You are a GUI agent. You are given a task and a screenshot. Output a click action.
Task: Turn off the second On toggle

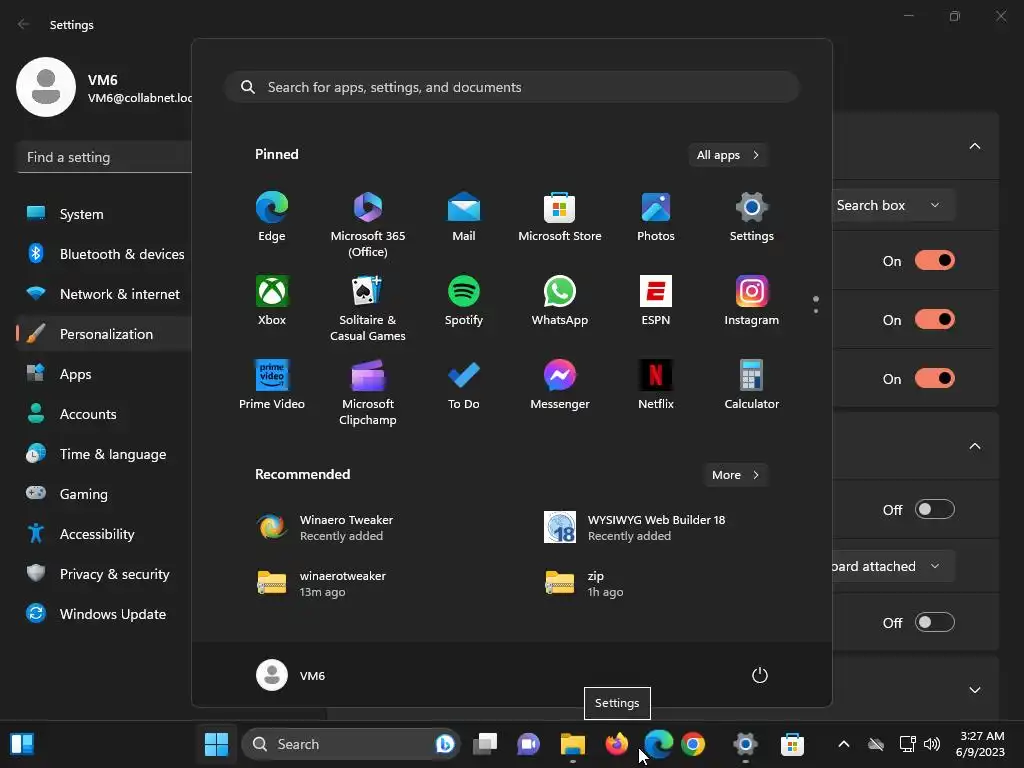pyautogui.click(x=935, y=319)
